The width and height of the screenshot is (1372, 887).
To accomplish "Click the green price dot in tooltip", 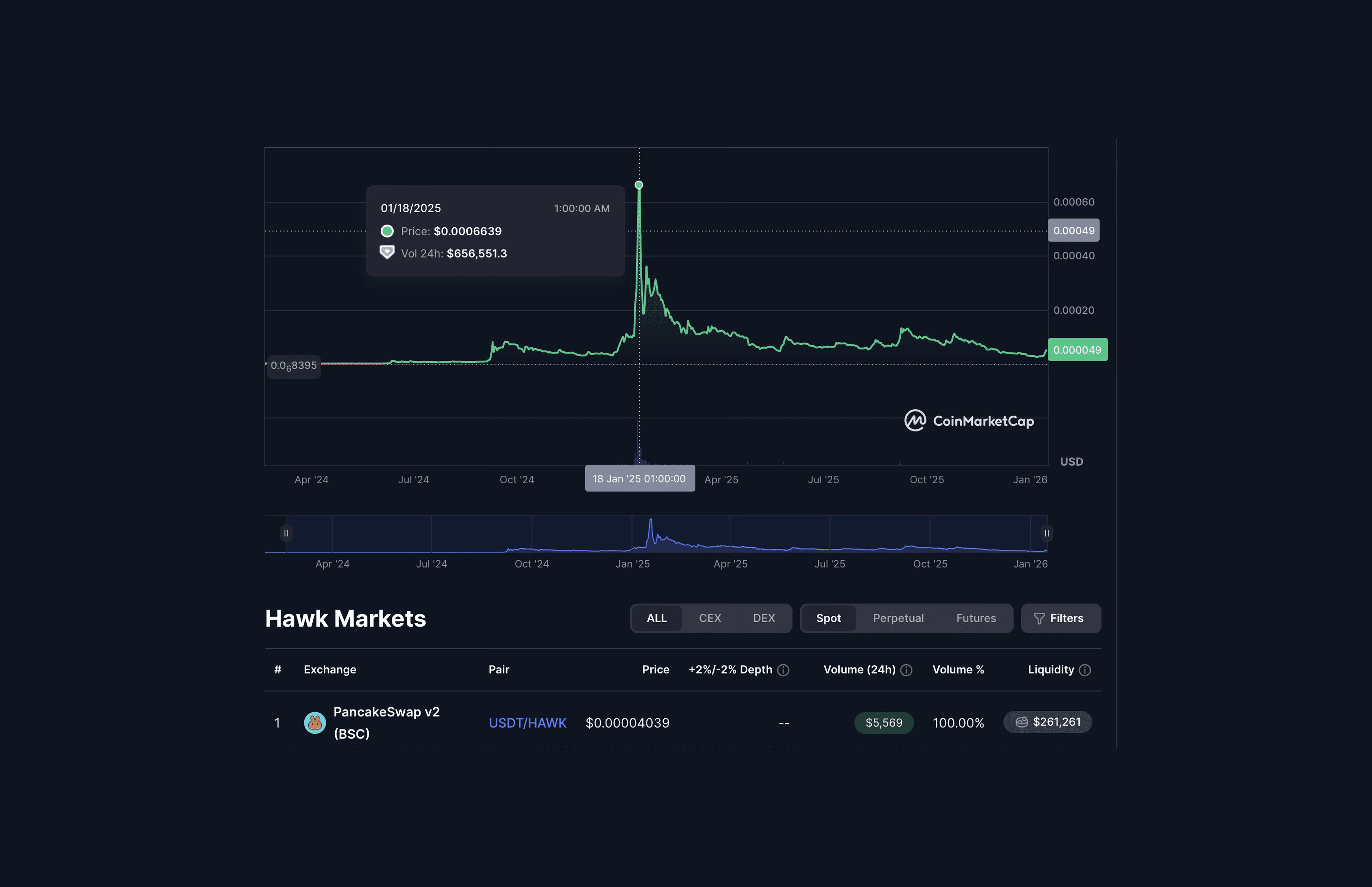I will tap(387, 231).
